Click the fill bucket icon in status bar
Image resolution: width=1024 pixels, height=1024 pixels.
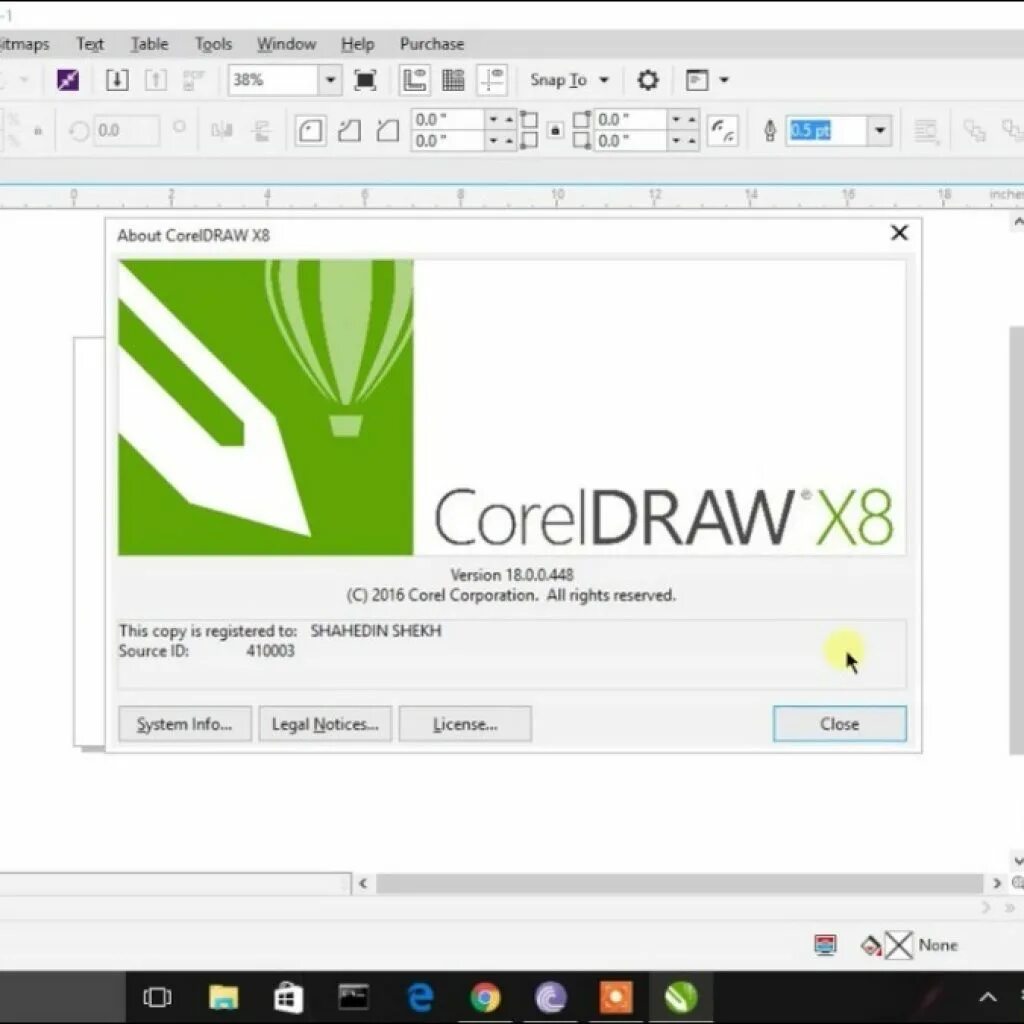(871, 945)
